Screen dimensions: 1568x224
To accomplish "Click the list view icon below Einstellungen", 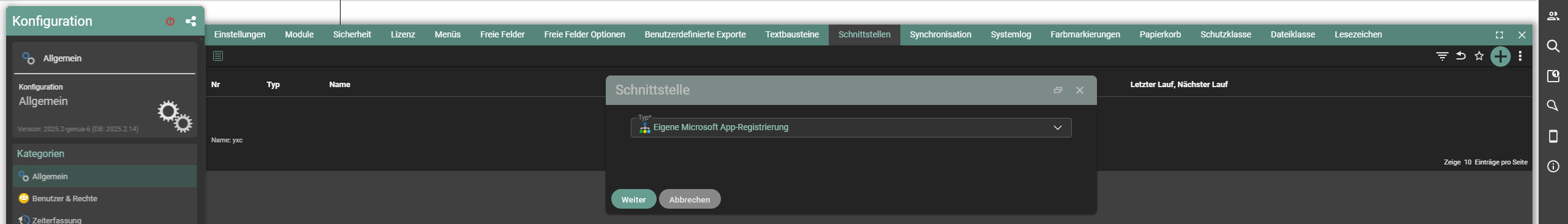I will (218, 56).
